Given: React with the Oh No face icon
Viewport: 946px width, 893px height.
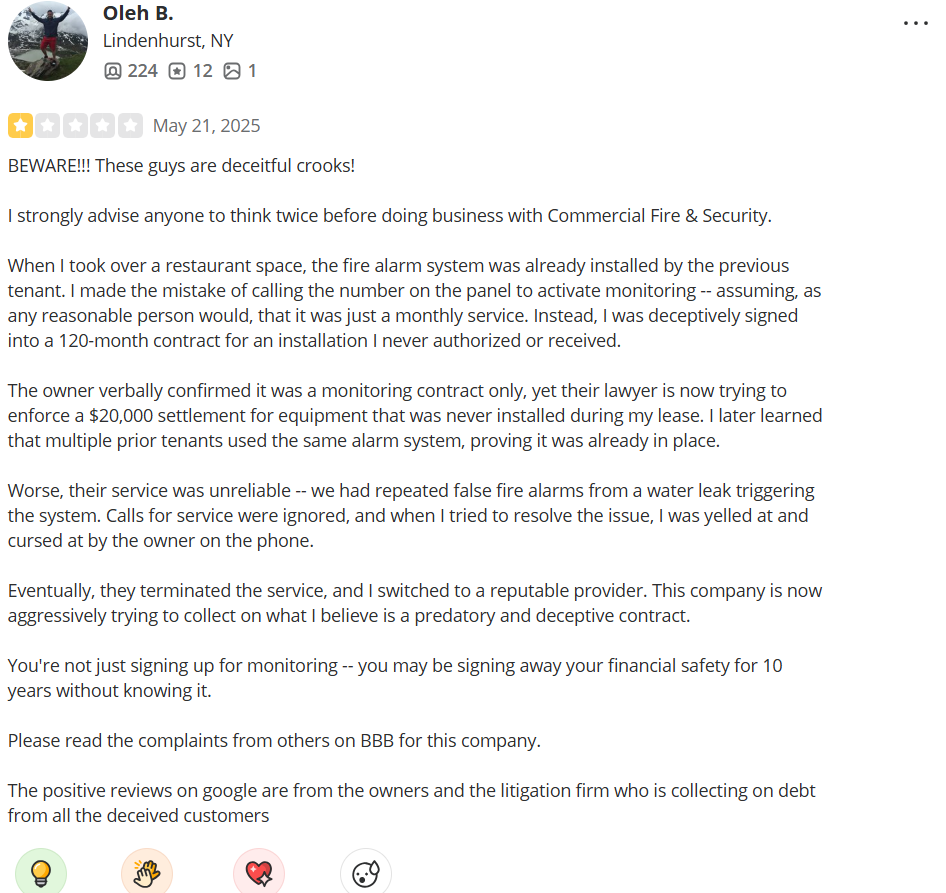Looking at the screenshot, I should pyautogui.click(x=366, y=872).
